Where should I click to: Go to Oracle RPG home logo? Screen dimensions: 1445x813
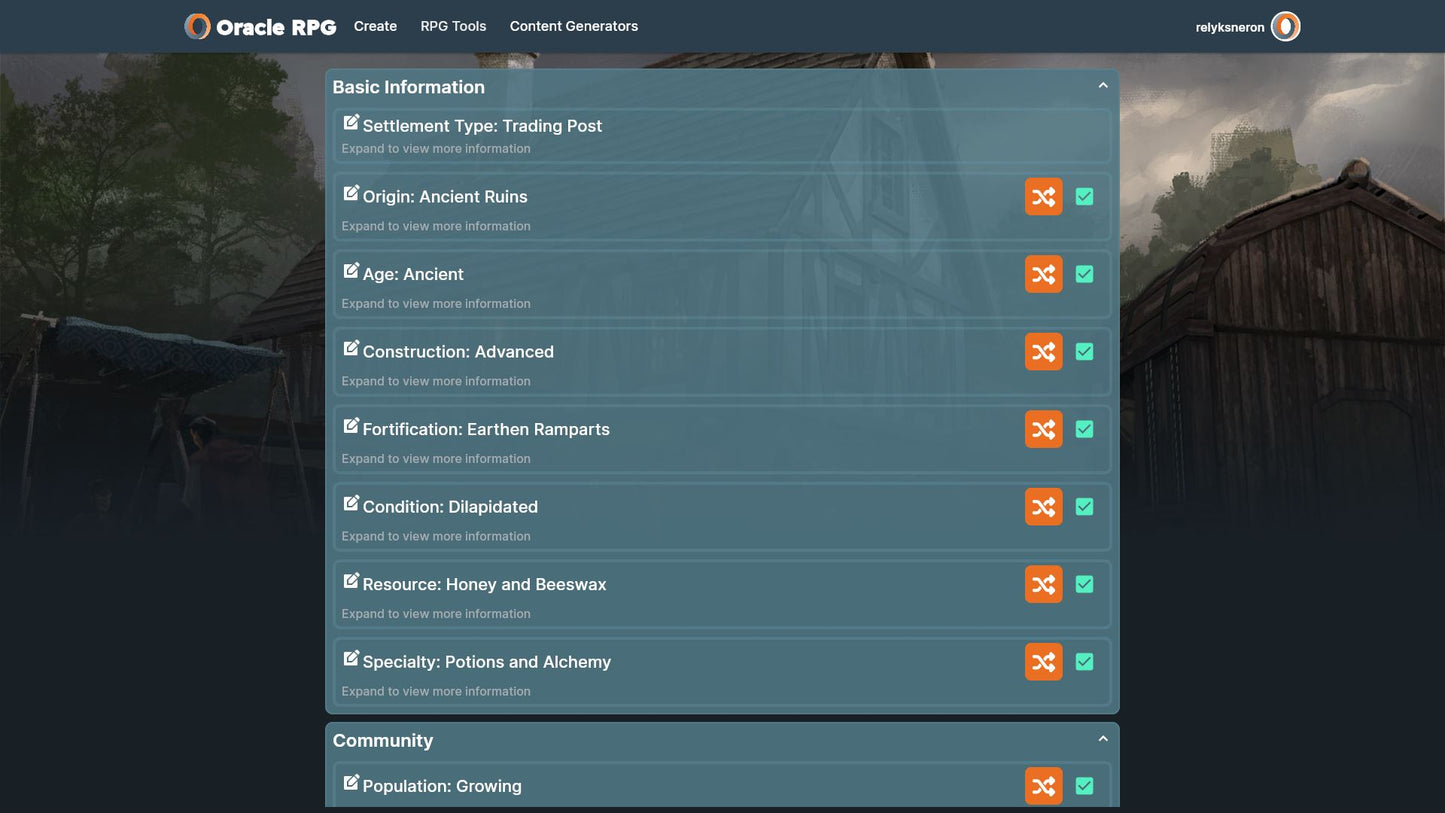(x=261, y=27)
